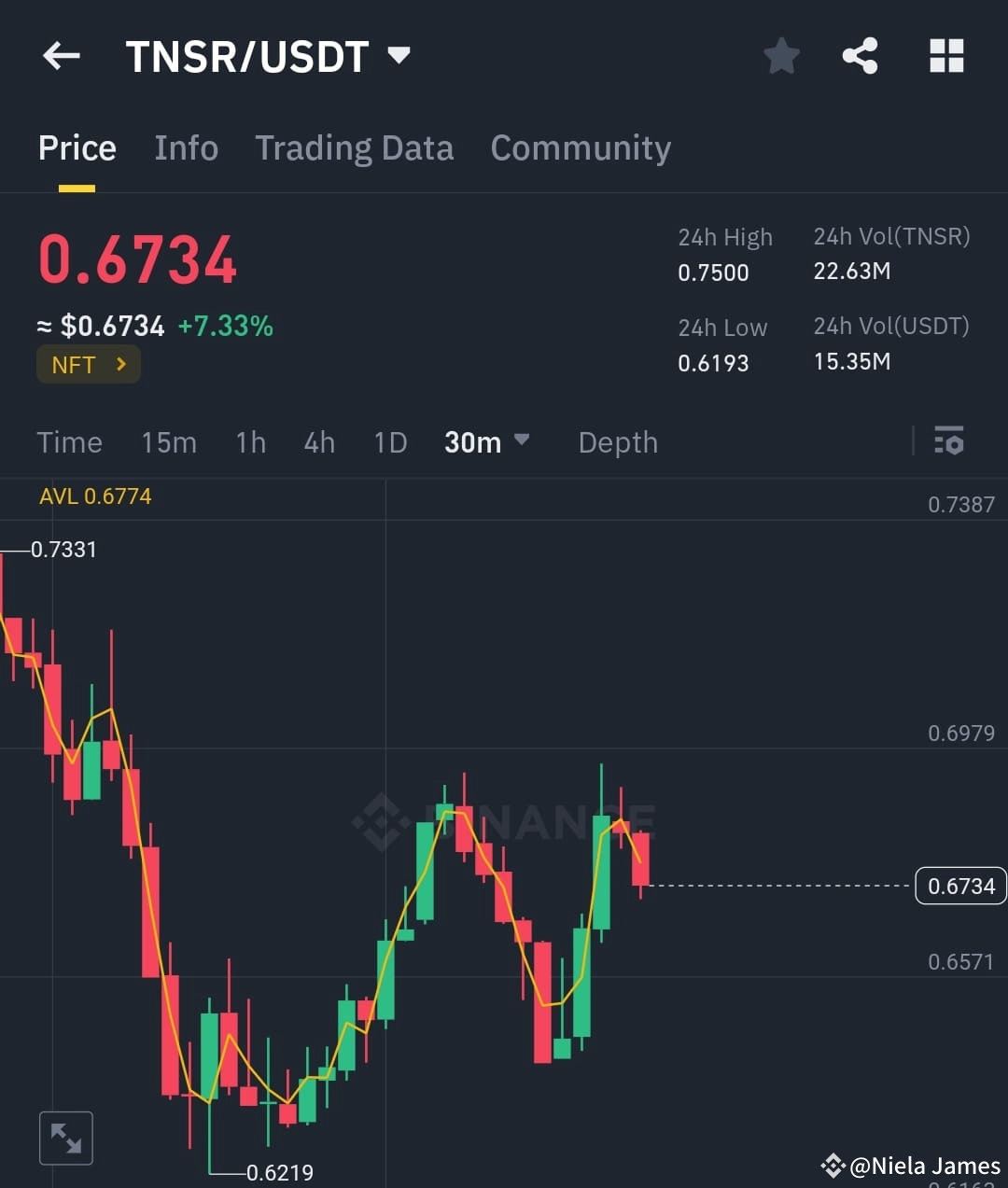Select the 15m timeframe
The height and width of the screenshot is (1188, 1008).
169,442
